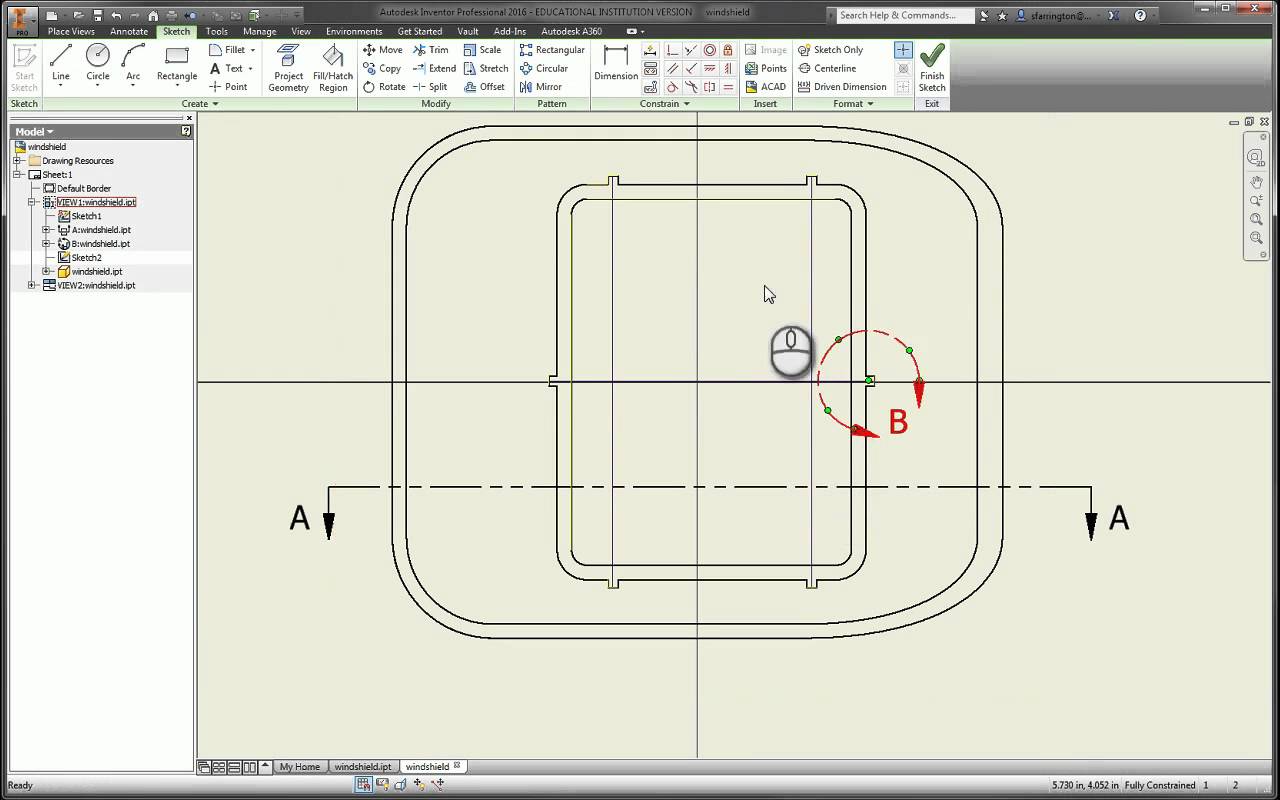Expand the VIEW2:windshield.ipt tree node
Image resolution: width=1280 pixels, height=800 pixels.
pos(32,285)
